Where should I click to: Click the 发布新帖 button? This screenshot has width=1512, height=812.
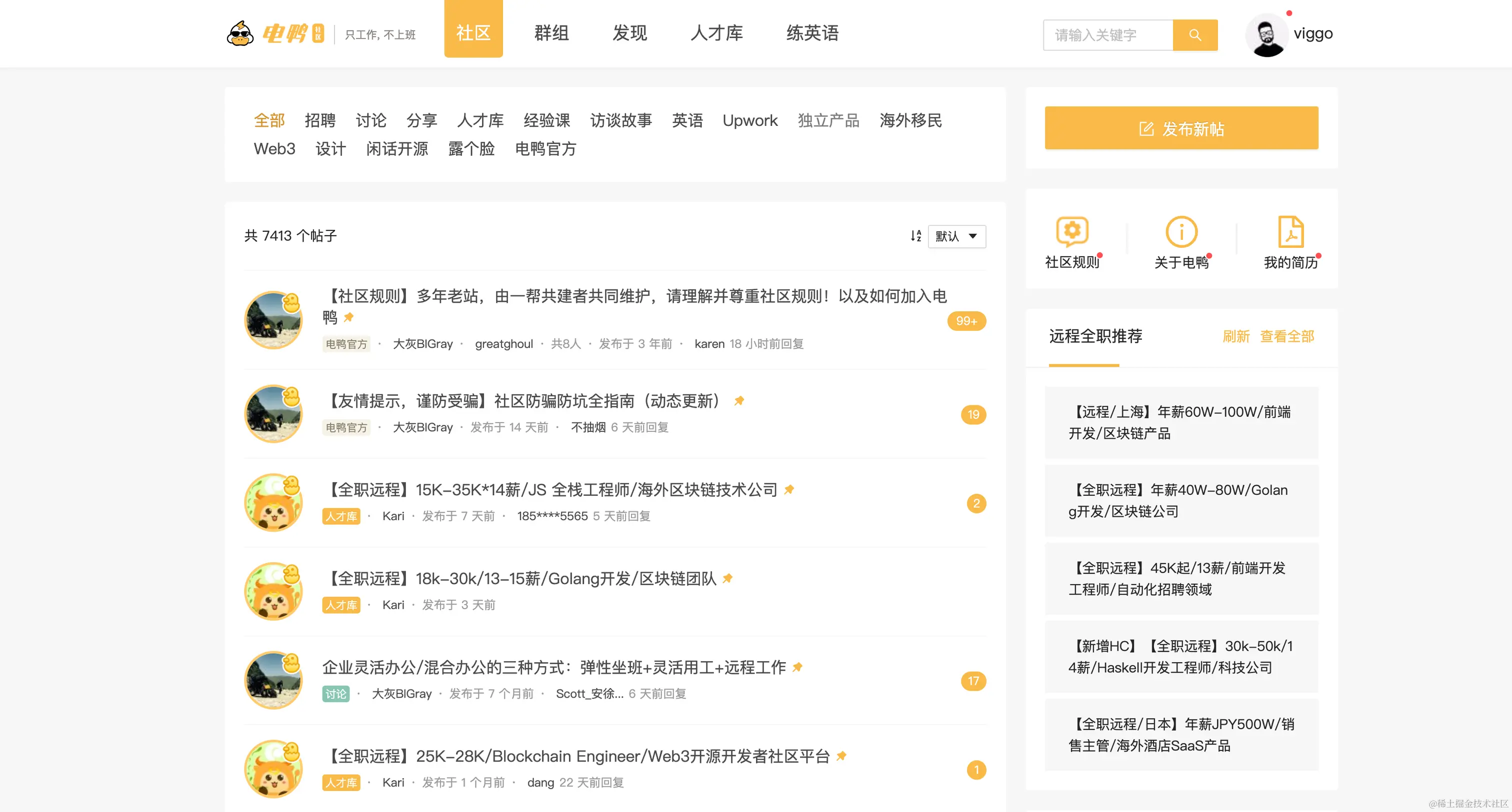click(x=1181, y=128)
